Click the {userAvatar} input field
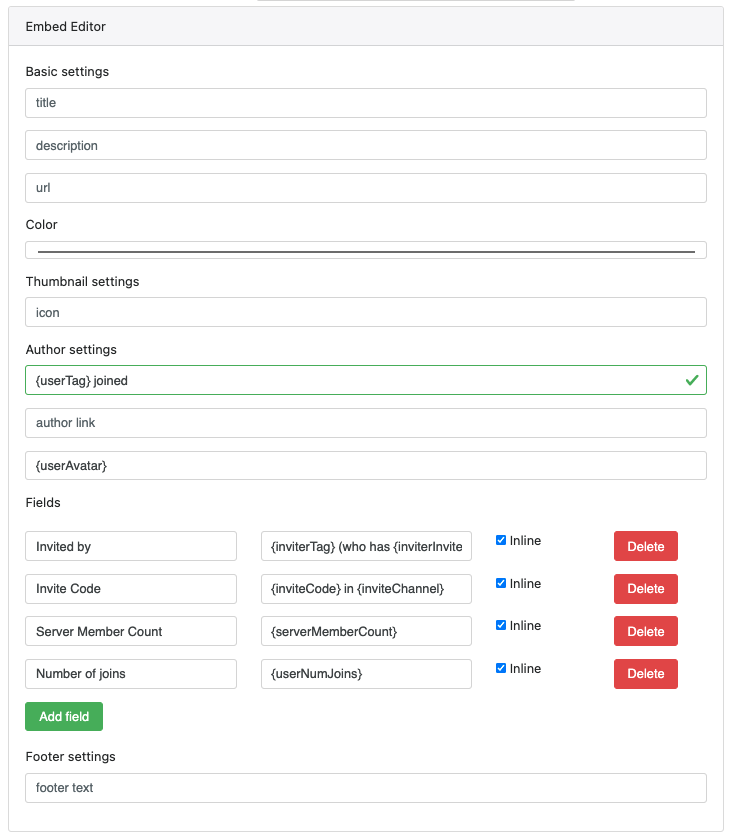 tap(366, 465)
